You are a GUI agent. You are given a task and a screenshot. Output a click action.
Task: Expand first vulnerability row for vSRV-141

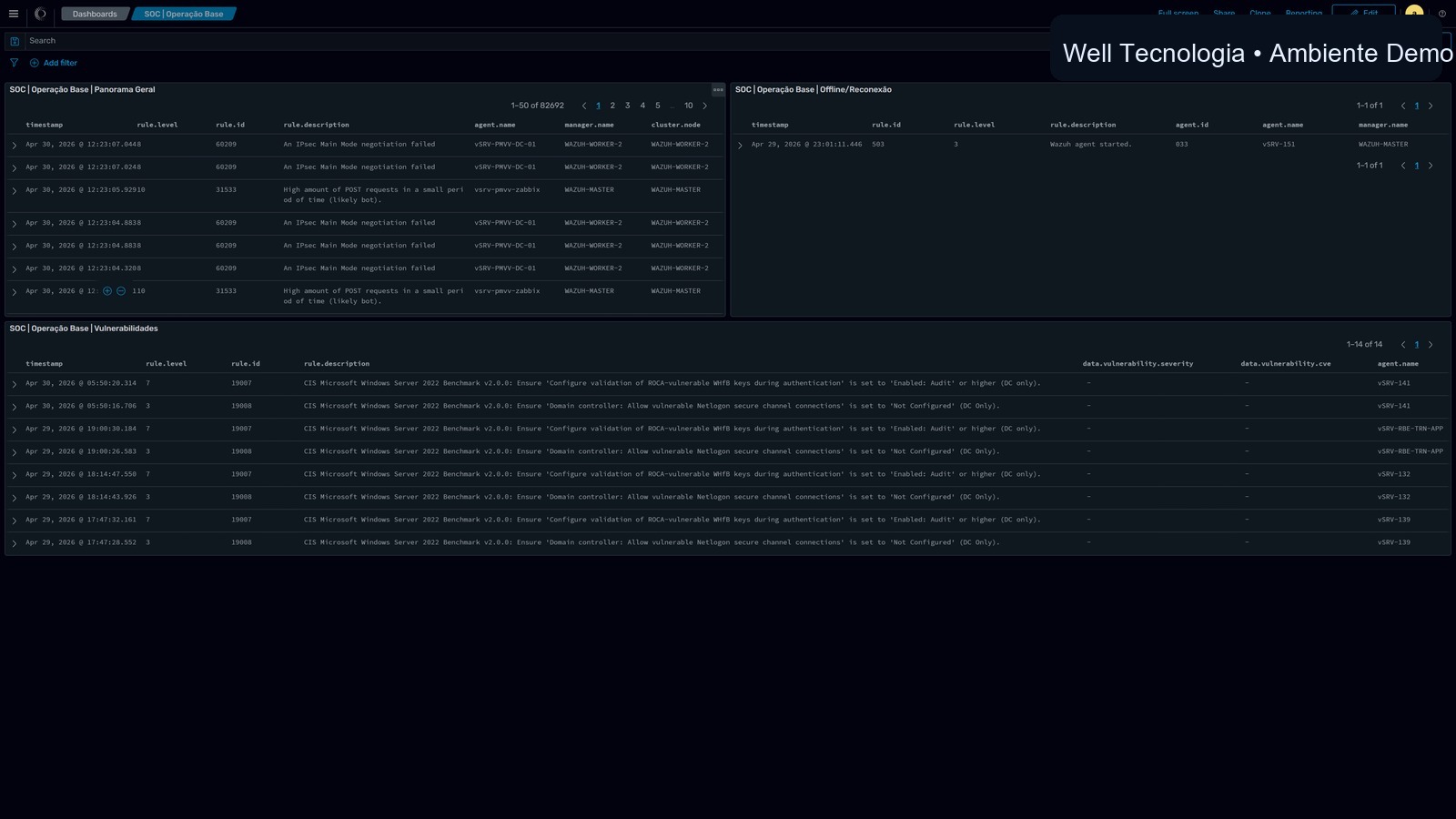(15, 384)
